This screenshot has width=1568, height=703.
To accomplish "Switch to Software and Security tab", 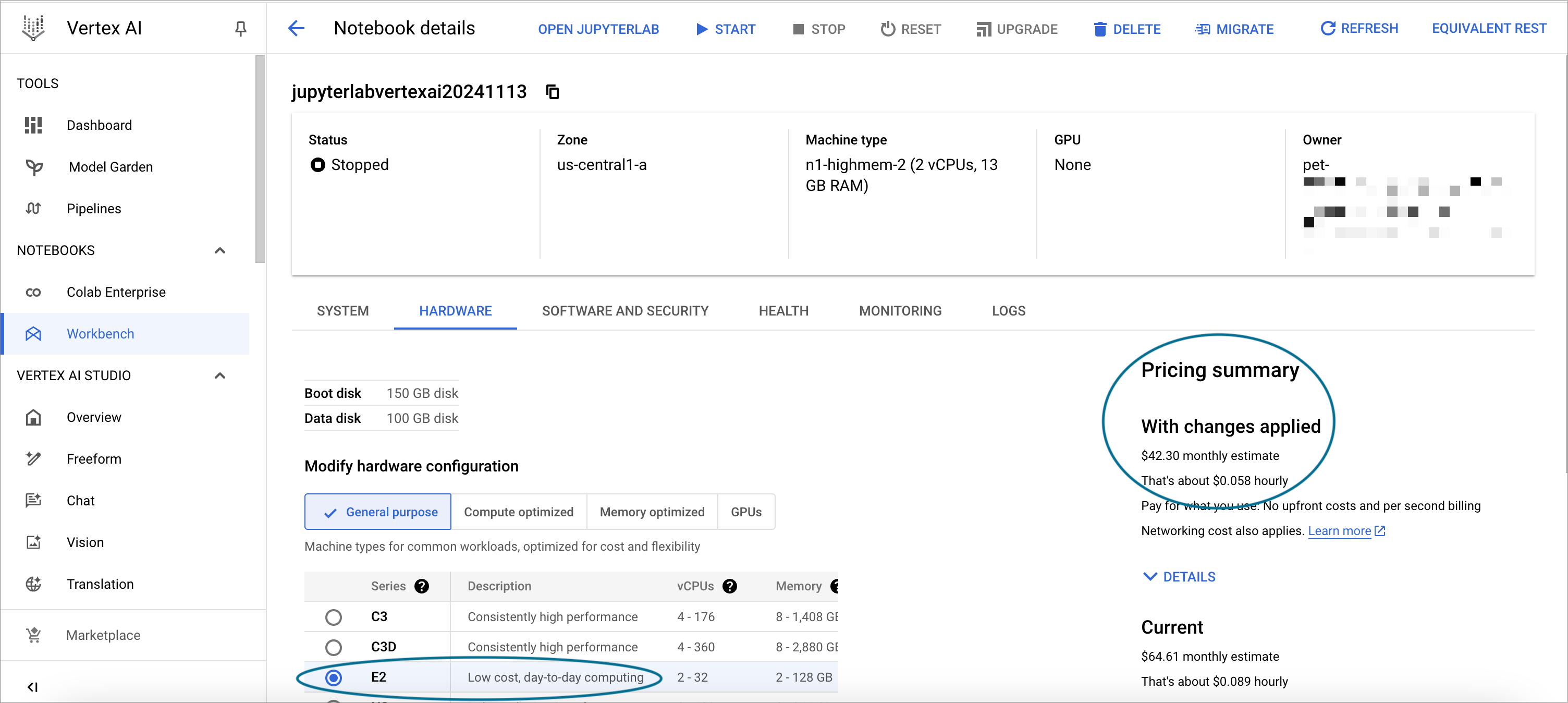I will (x=625, y=311).
